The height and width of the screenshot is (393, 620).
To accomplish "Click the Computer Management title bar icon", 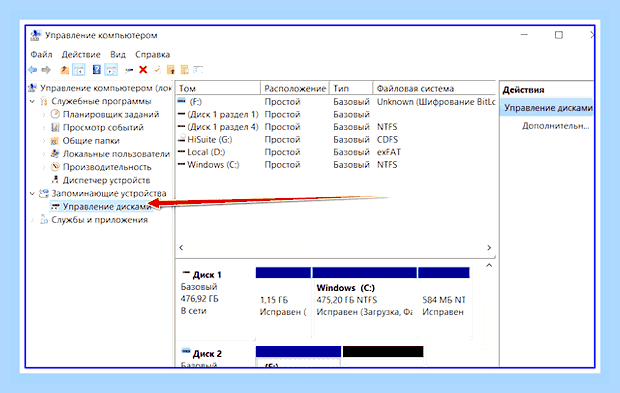I will coord(36,35).
